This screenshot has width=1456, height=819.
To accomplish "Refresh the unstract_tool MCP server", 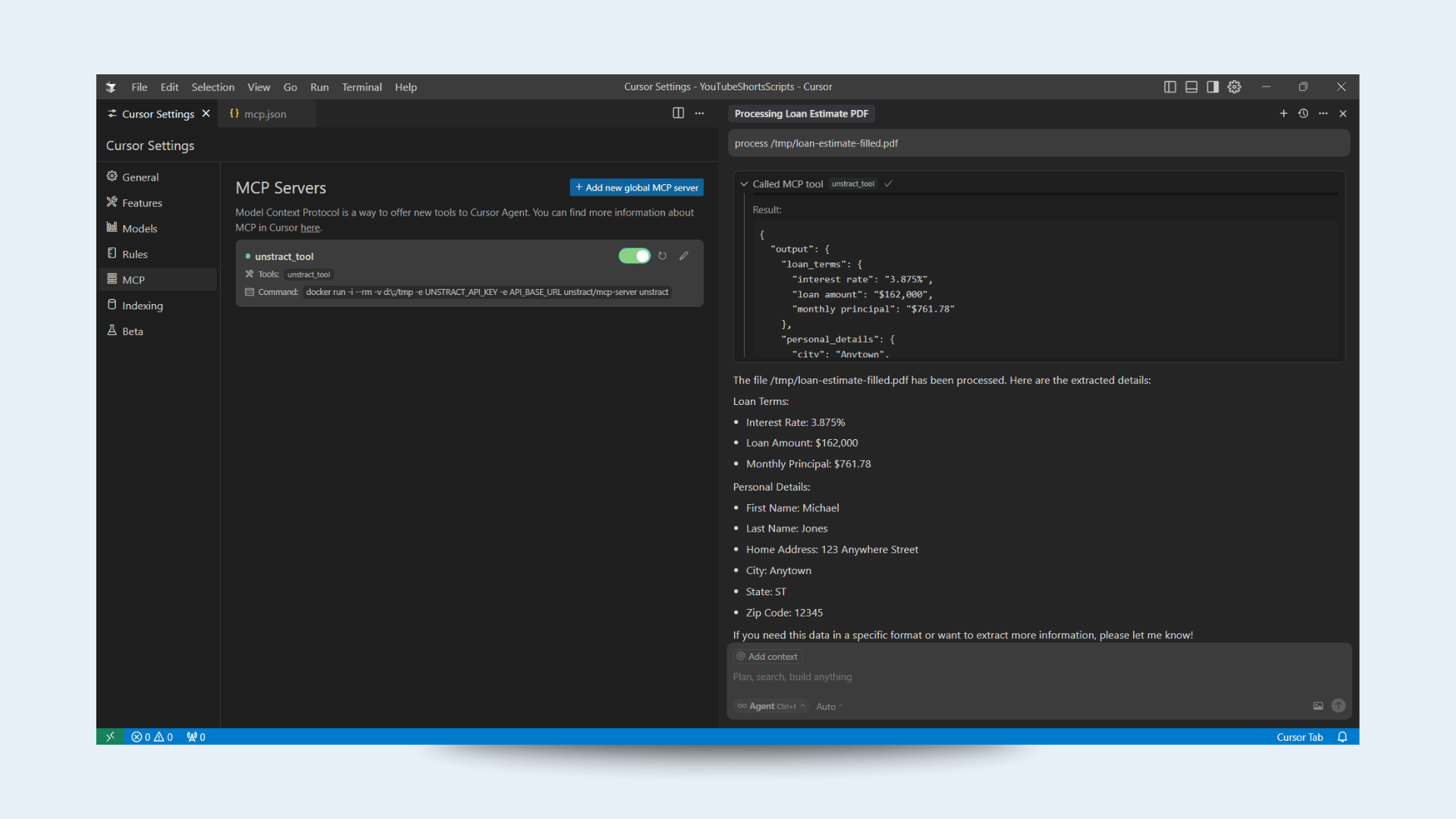I will [x=662, y=256].
